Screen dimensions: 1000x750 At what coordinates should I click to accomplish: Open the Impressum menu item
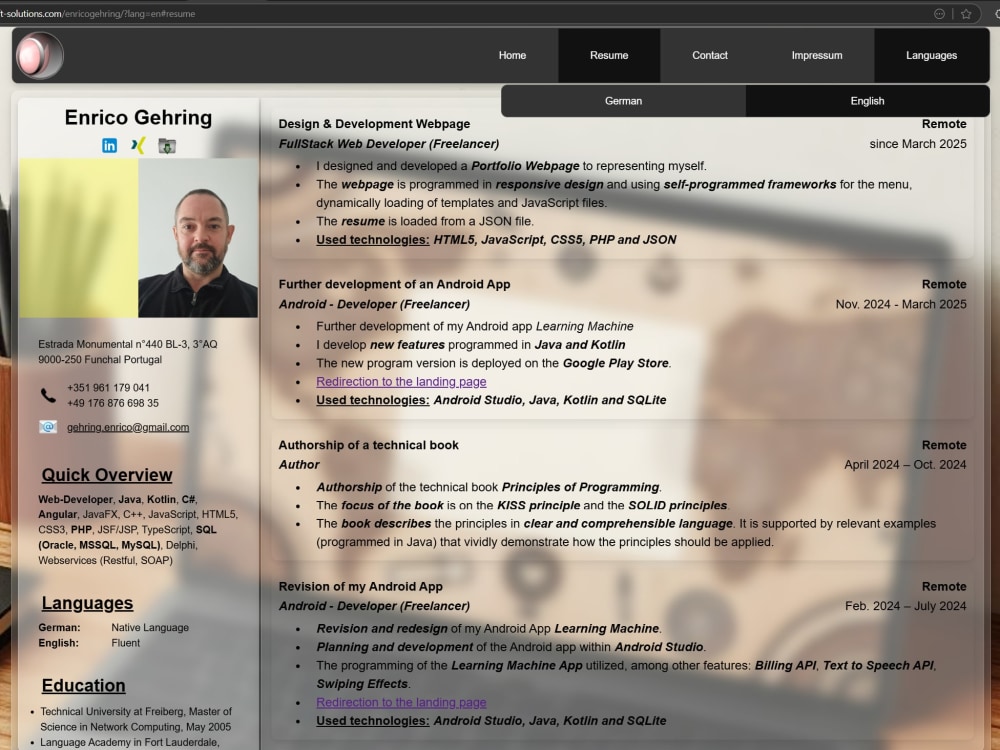[x=817, y=55]
